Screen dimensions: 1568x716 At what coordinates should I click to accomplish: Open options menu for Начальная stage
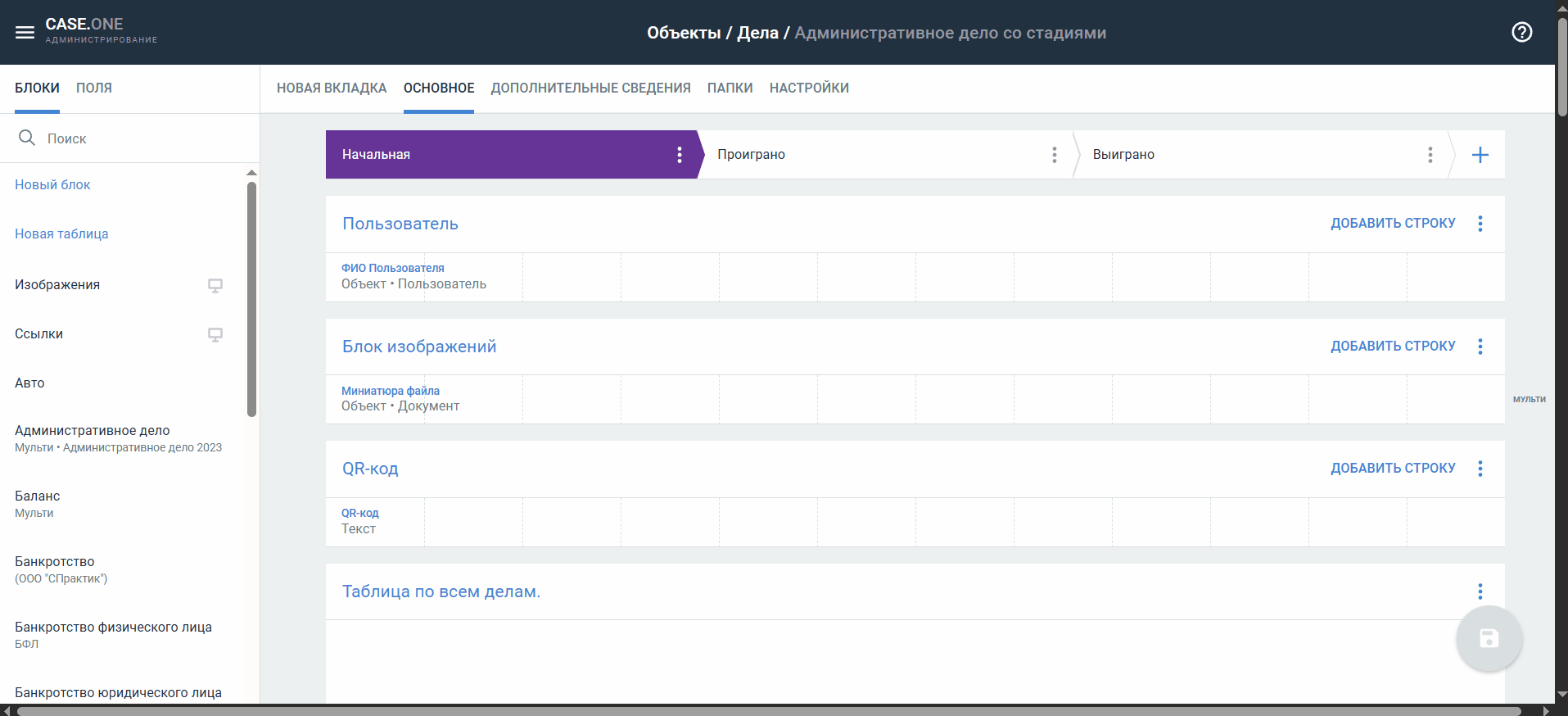[679, 155]
